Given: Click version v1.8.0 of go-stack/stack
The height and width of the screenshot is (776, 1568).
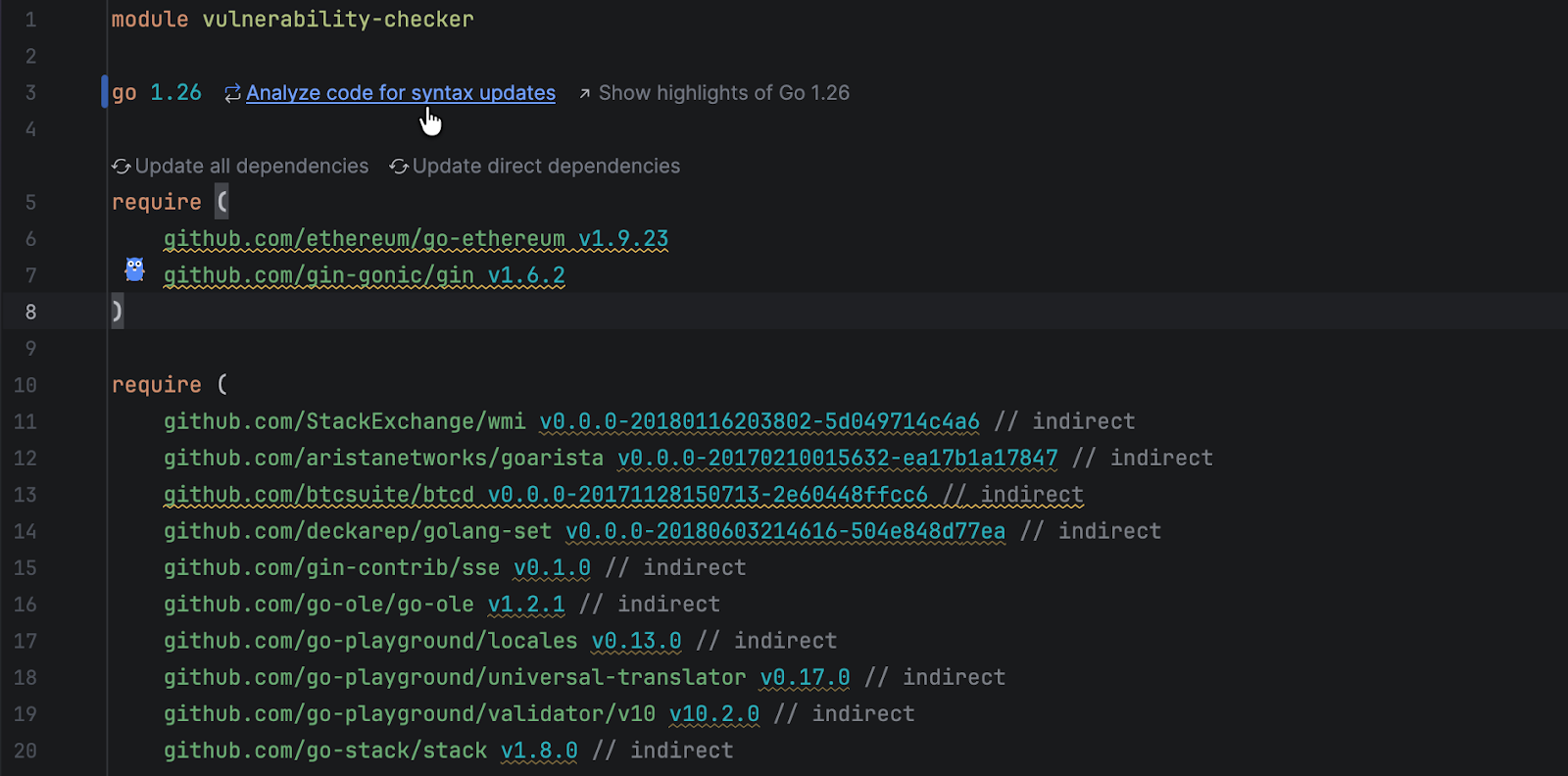Looking at the screenshot, I should [x=539, y=751].
